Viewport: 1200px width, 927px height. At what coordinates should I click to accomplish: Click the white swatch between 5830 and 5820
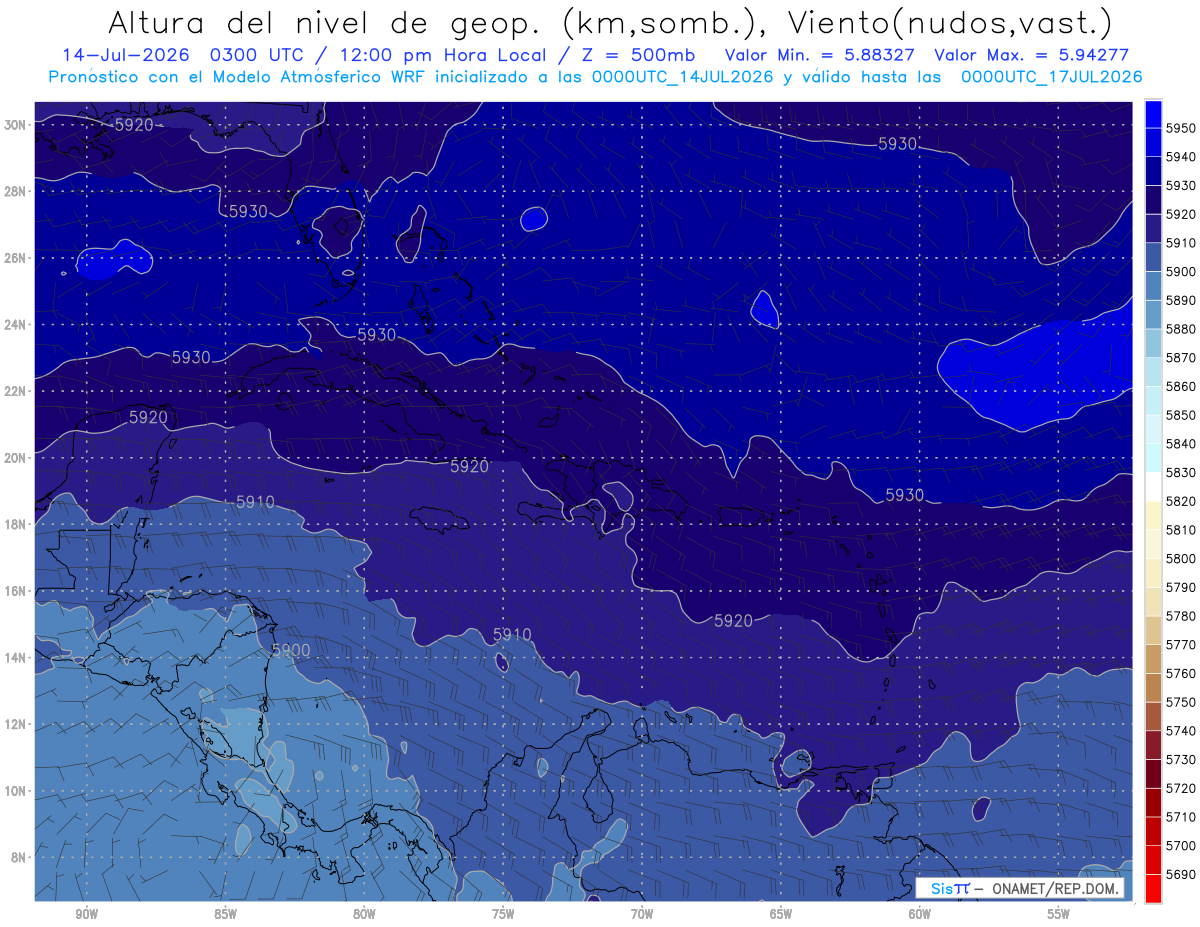(1153, 486)
